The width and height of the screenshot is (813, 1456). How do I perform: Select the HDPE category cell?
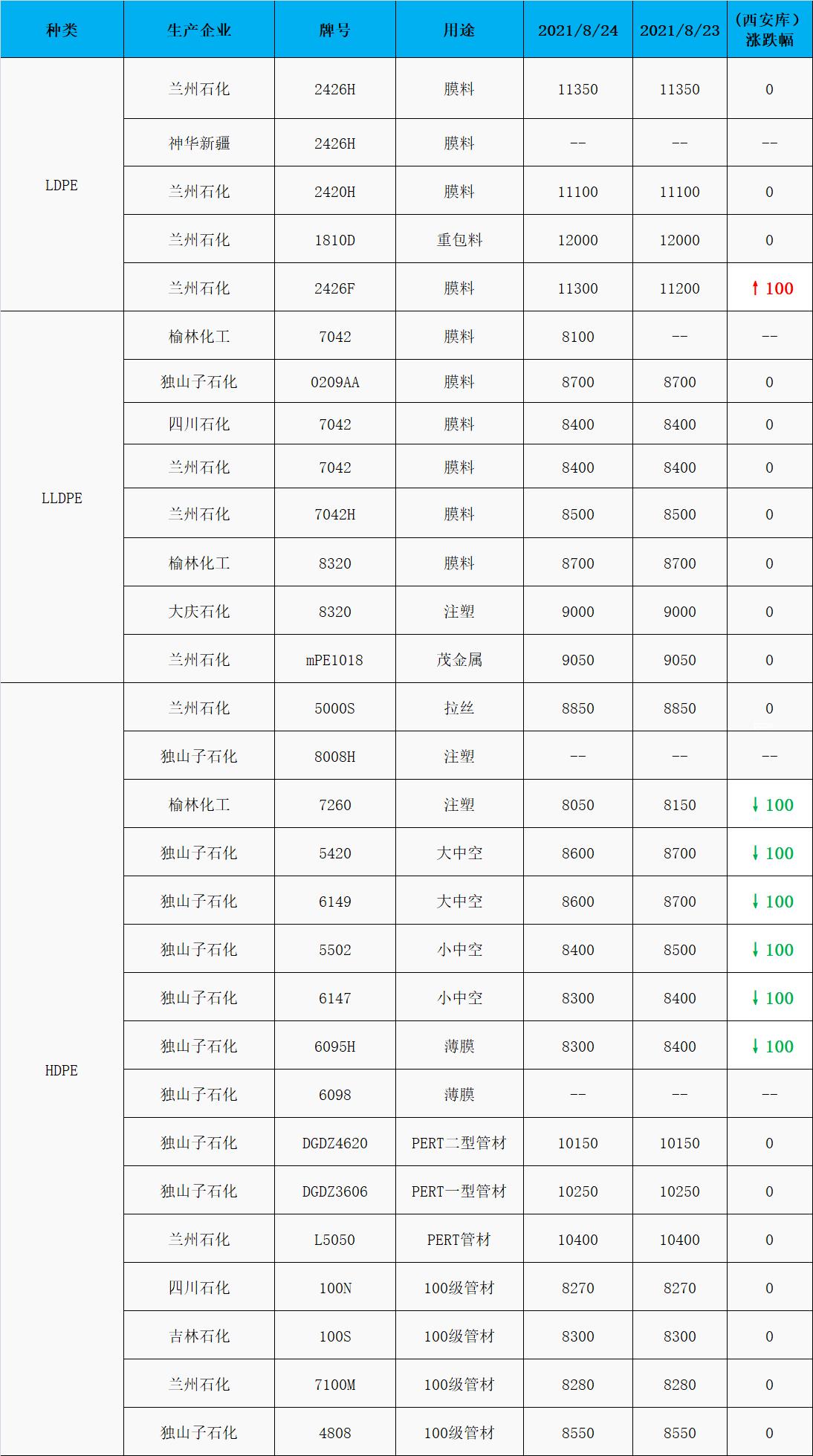[x=62, y=1070]
